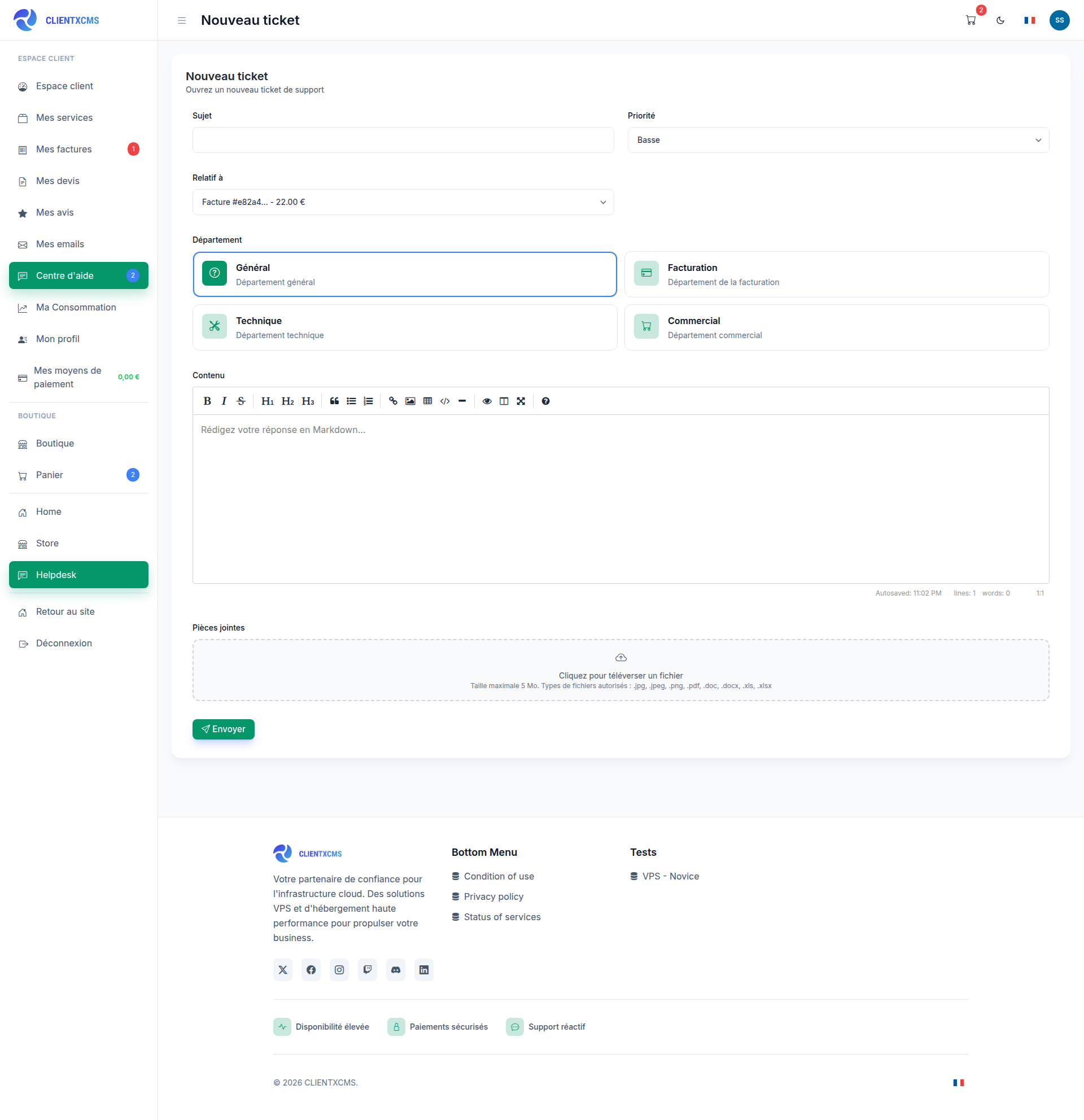Image resolution: width=1084 pixels, height=1120 pixels.
Task: Open the markdown help guide icon
Action: (x=546, y=401)
